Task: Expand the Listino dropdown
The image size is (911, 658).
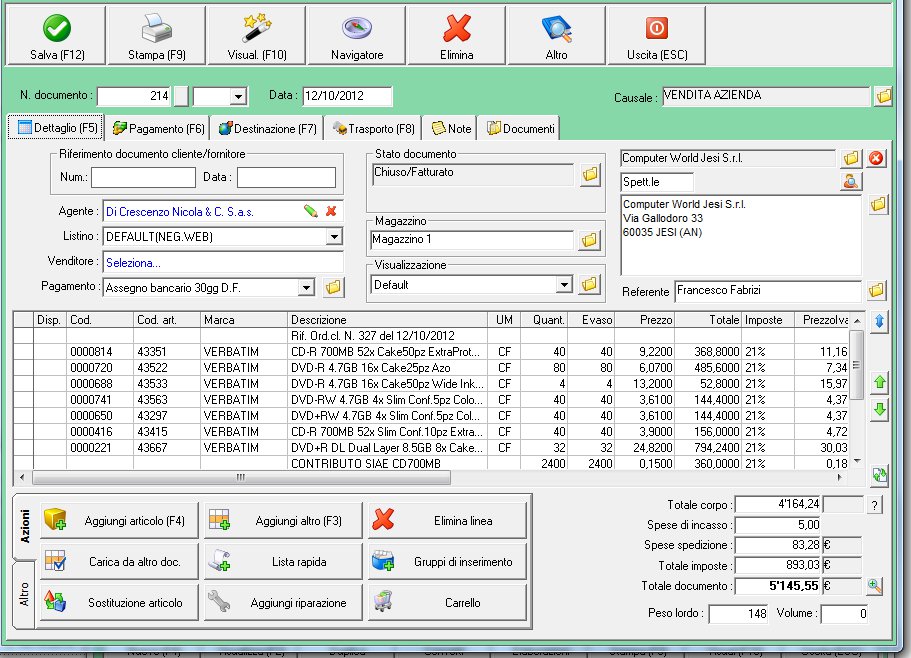Action: [334, 237]
